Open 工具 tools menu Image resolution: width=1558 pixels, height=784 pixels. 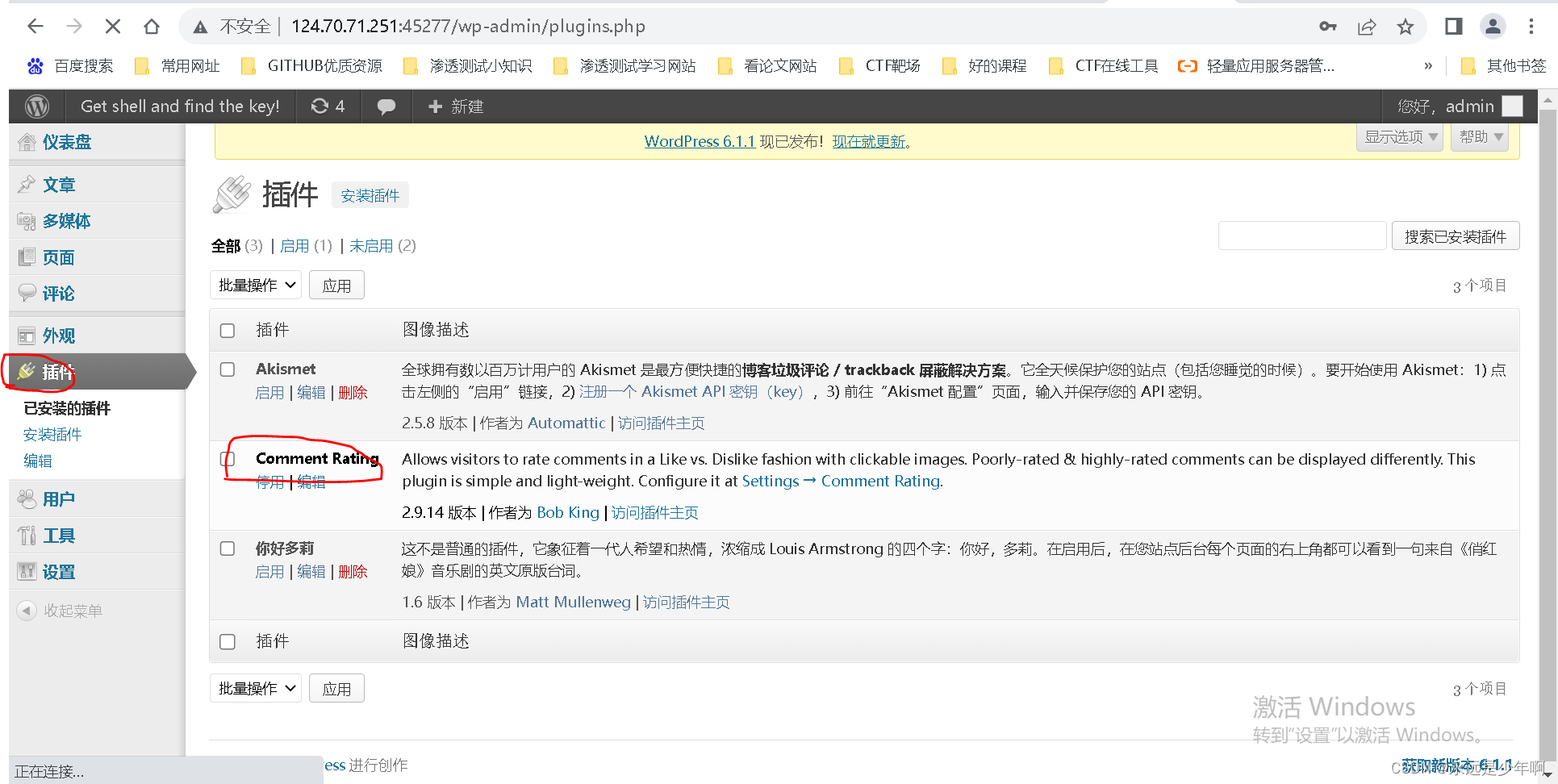[x=58, y=536]
